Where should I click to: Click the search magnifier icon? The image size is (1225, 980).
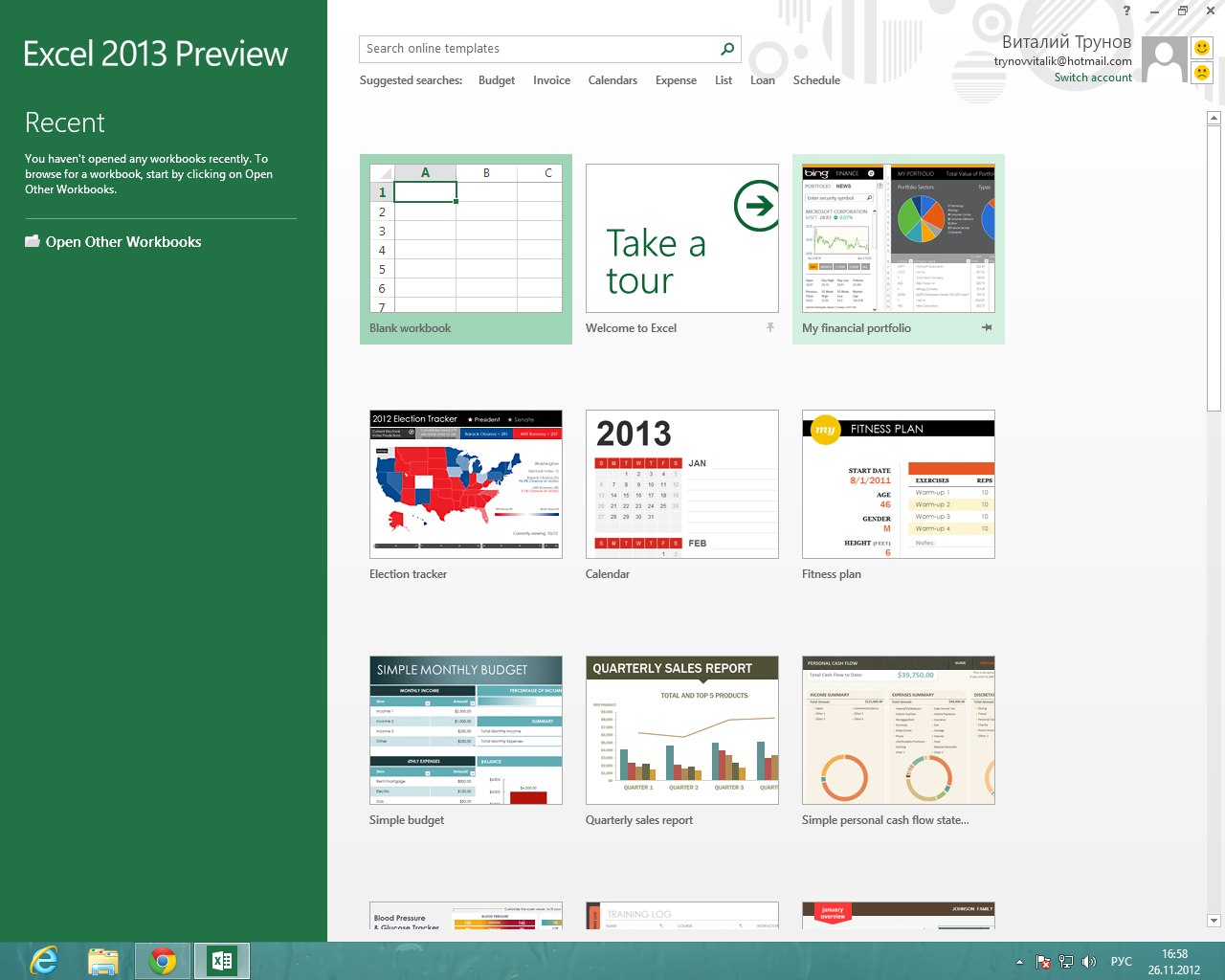point(727,49)
